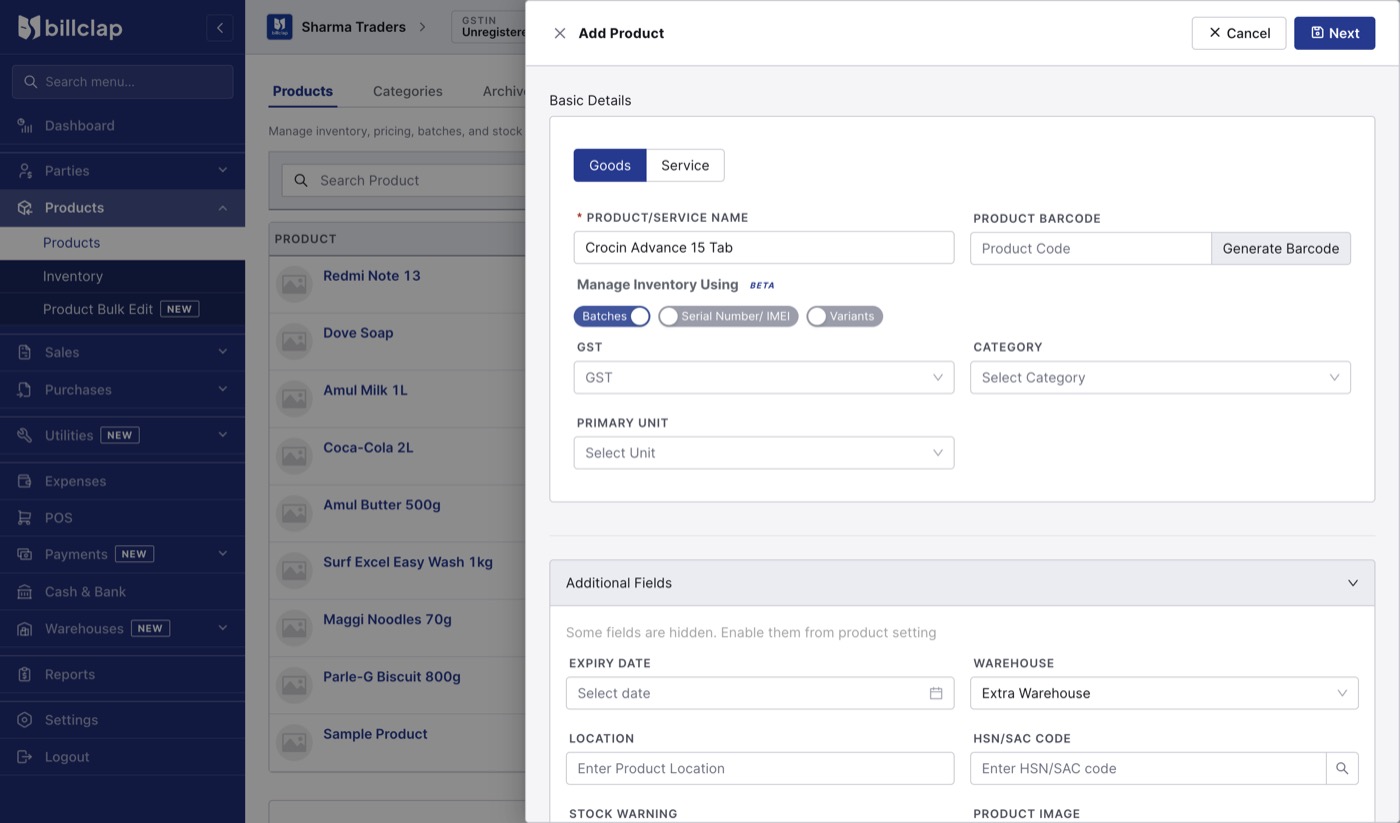The image size is (1400, 823).
Task: Click the Product Code input field
Action: click(x=1091, y=249)
